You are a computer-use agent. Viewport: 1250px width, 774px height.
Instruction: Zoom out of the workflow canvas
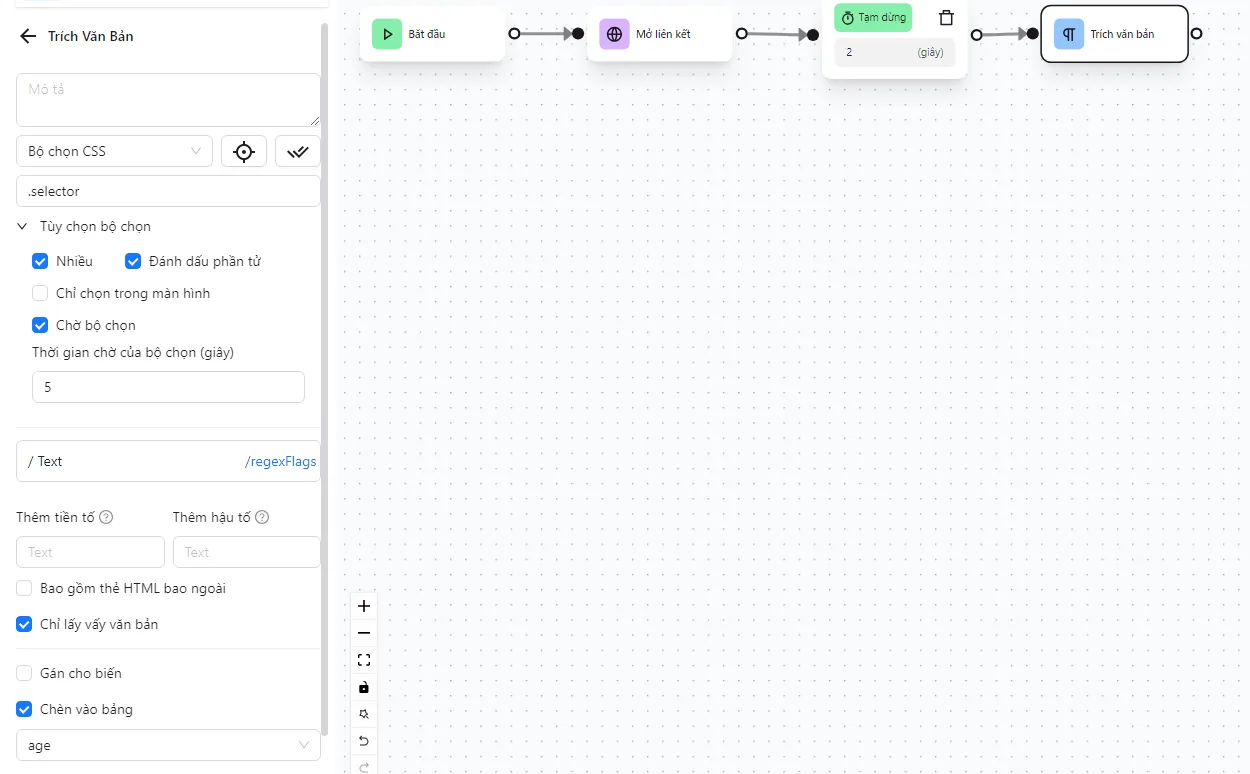pyautogui.click(x=364, y=632)
